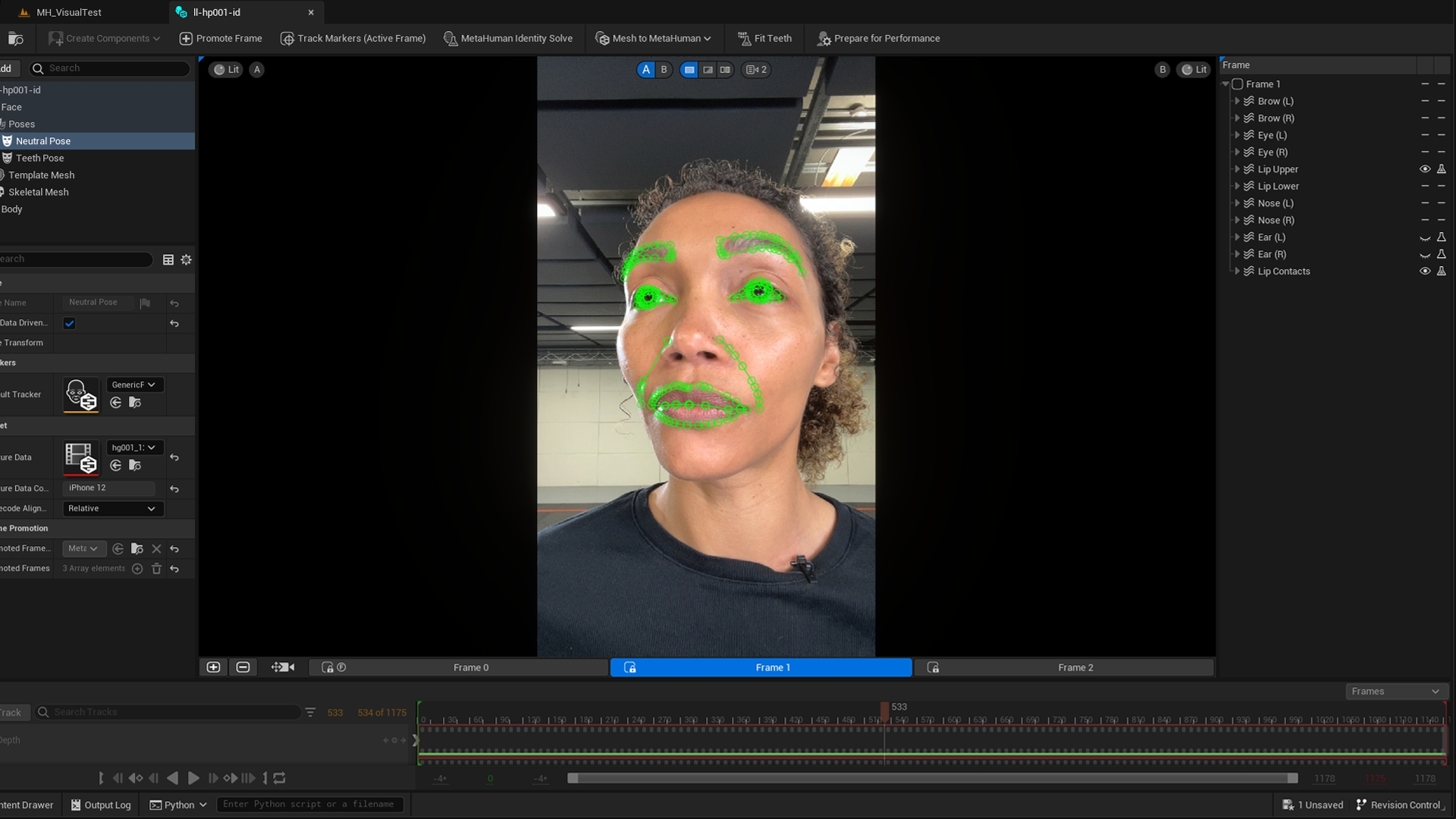Toggle Lip Upper curve visibility eye

1425,169
